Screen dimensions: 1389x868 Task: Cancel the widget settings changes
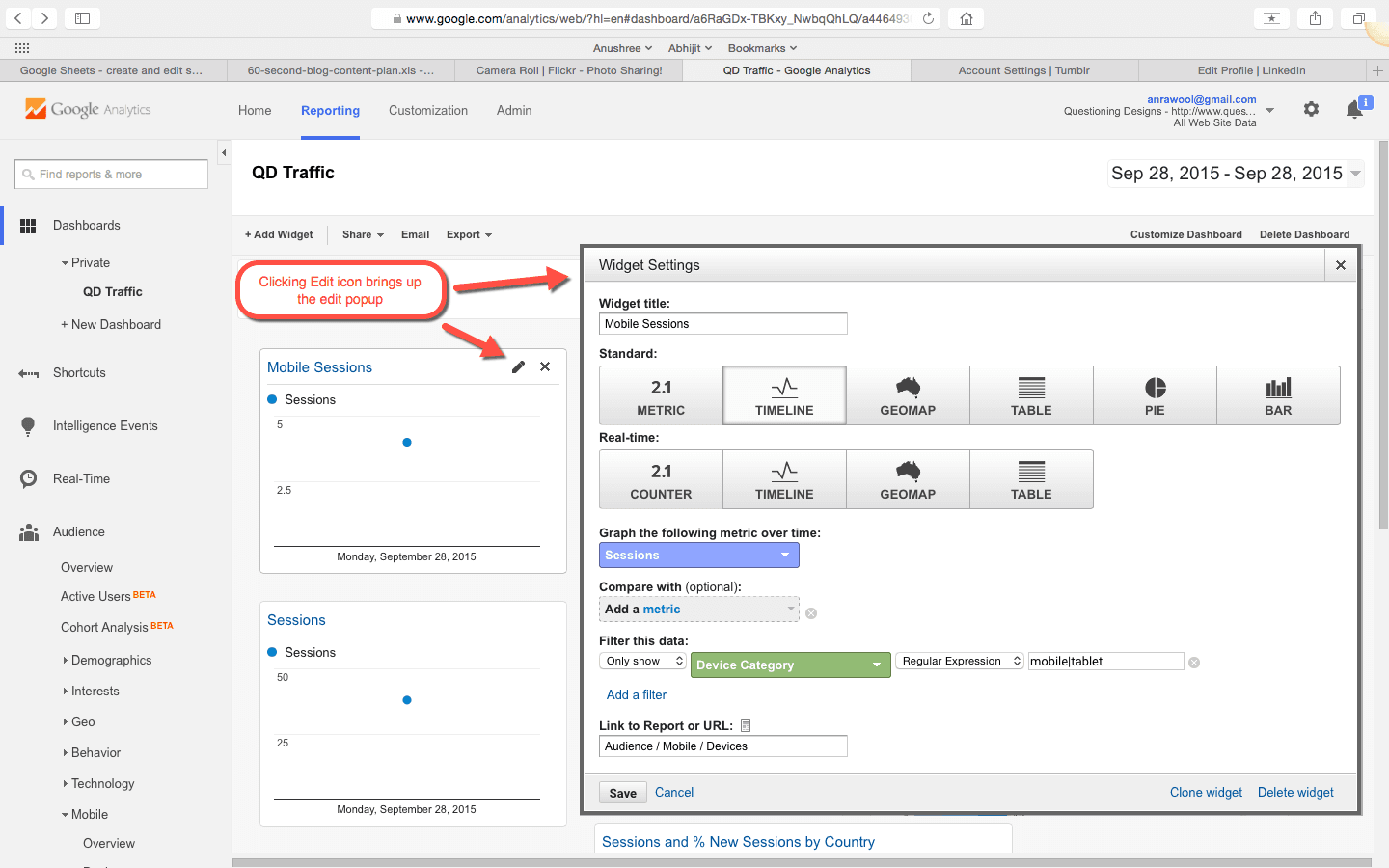tap(674, 793)
